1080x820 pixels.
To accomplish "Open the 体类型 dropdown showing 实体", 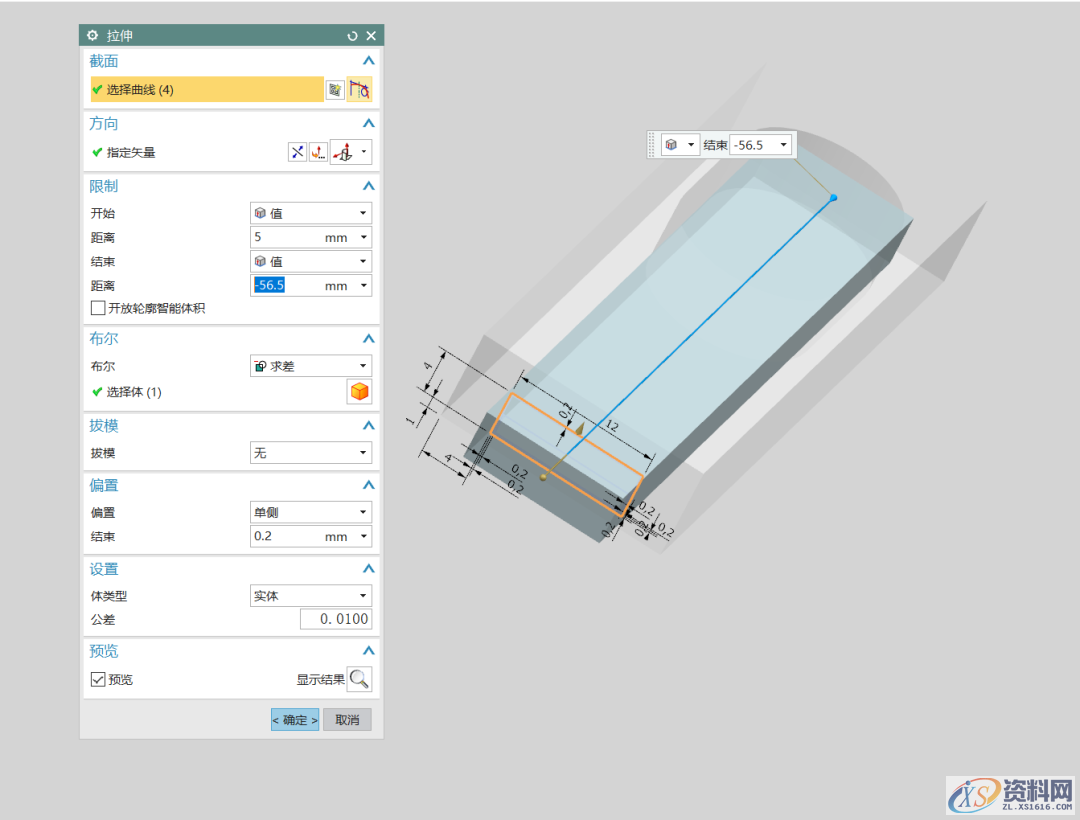I will coord(310,596).
